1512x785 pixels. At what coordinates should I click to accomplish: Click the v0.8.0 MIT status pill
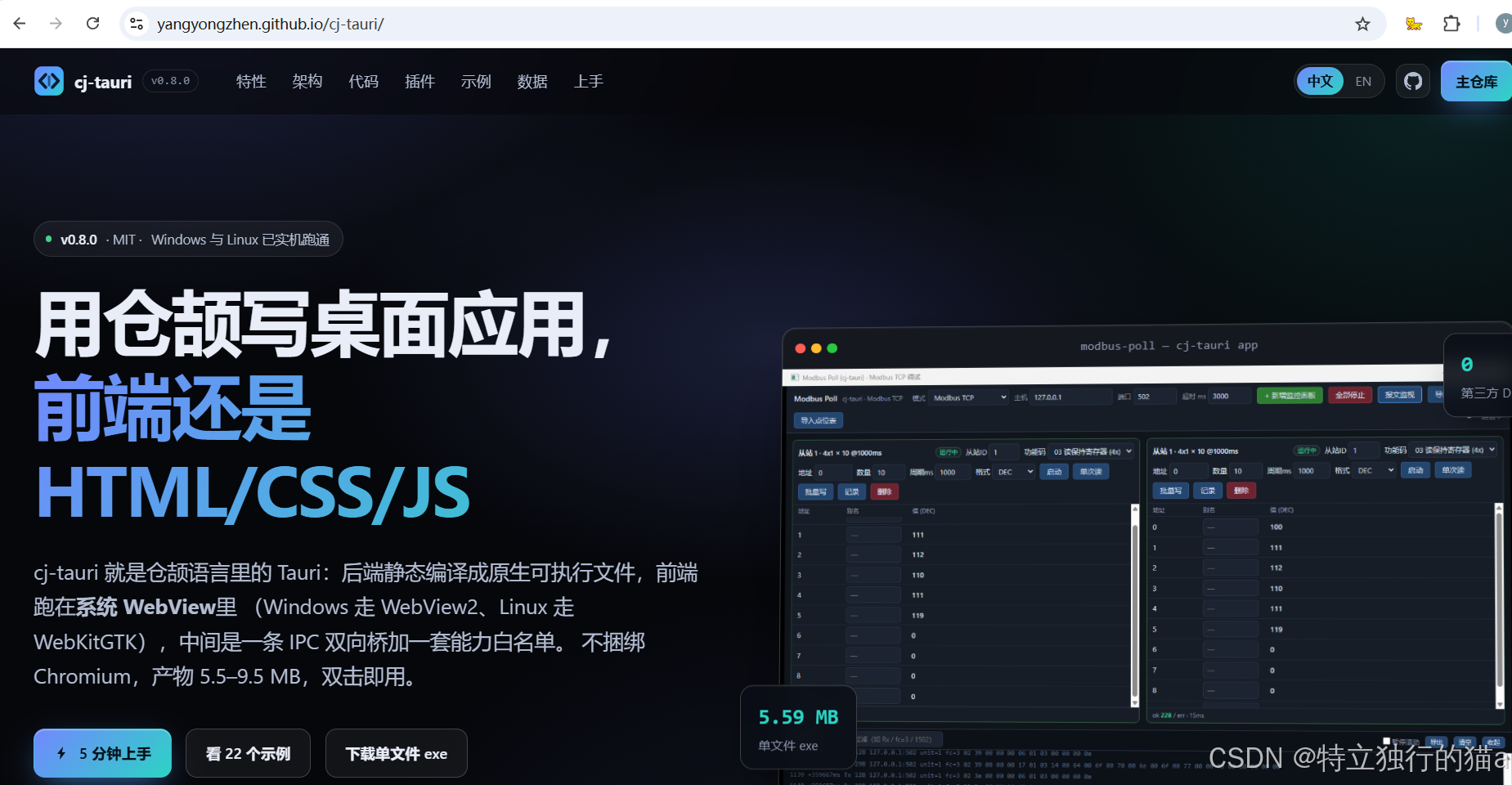click(x=188, y=239)
